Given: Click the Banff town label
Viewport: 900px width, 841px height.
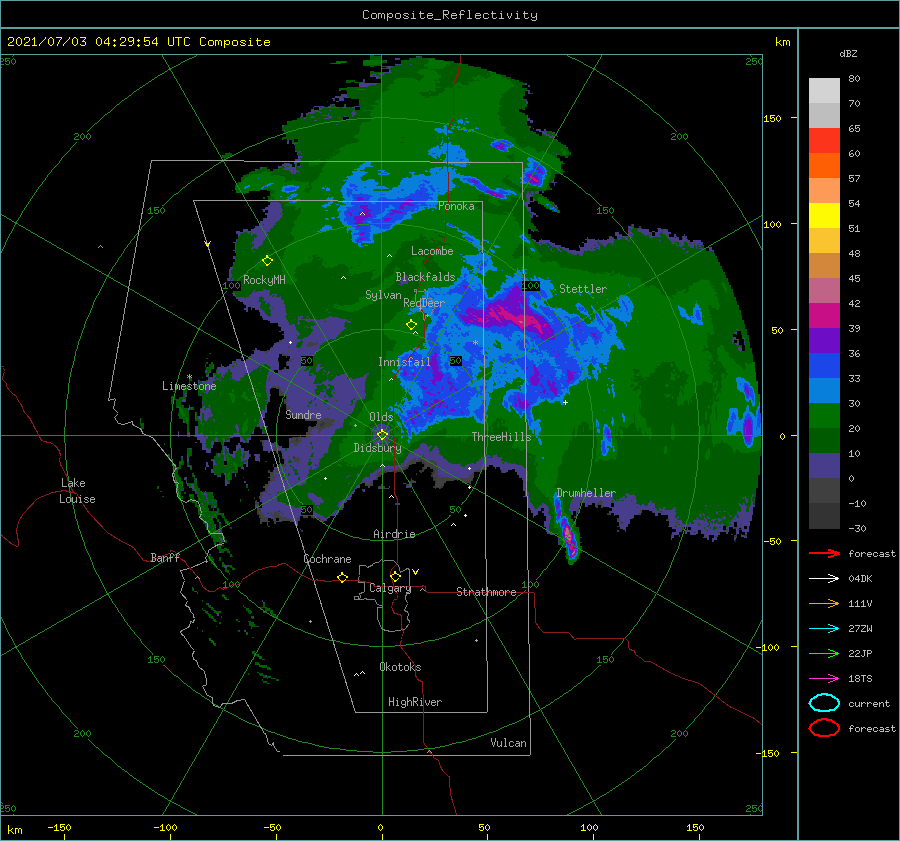Looking at the screenshot, I should click(165, 557).
